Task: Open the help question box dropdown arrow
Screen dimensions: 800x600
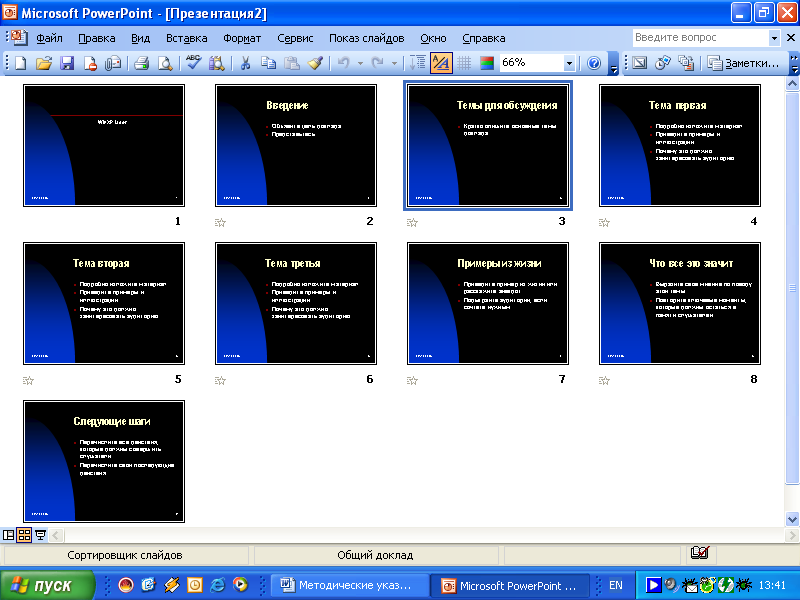Action: 774,38
